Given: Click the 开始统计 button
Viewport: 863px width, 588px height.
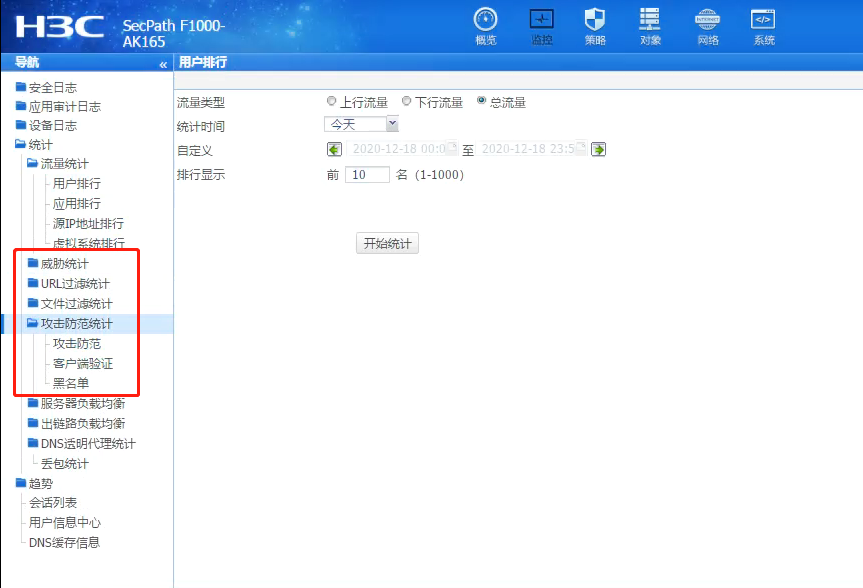Looking at the screenshot, I should point(387,243).
